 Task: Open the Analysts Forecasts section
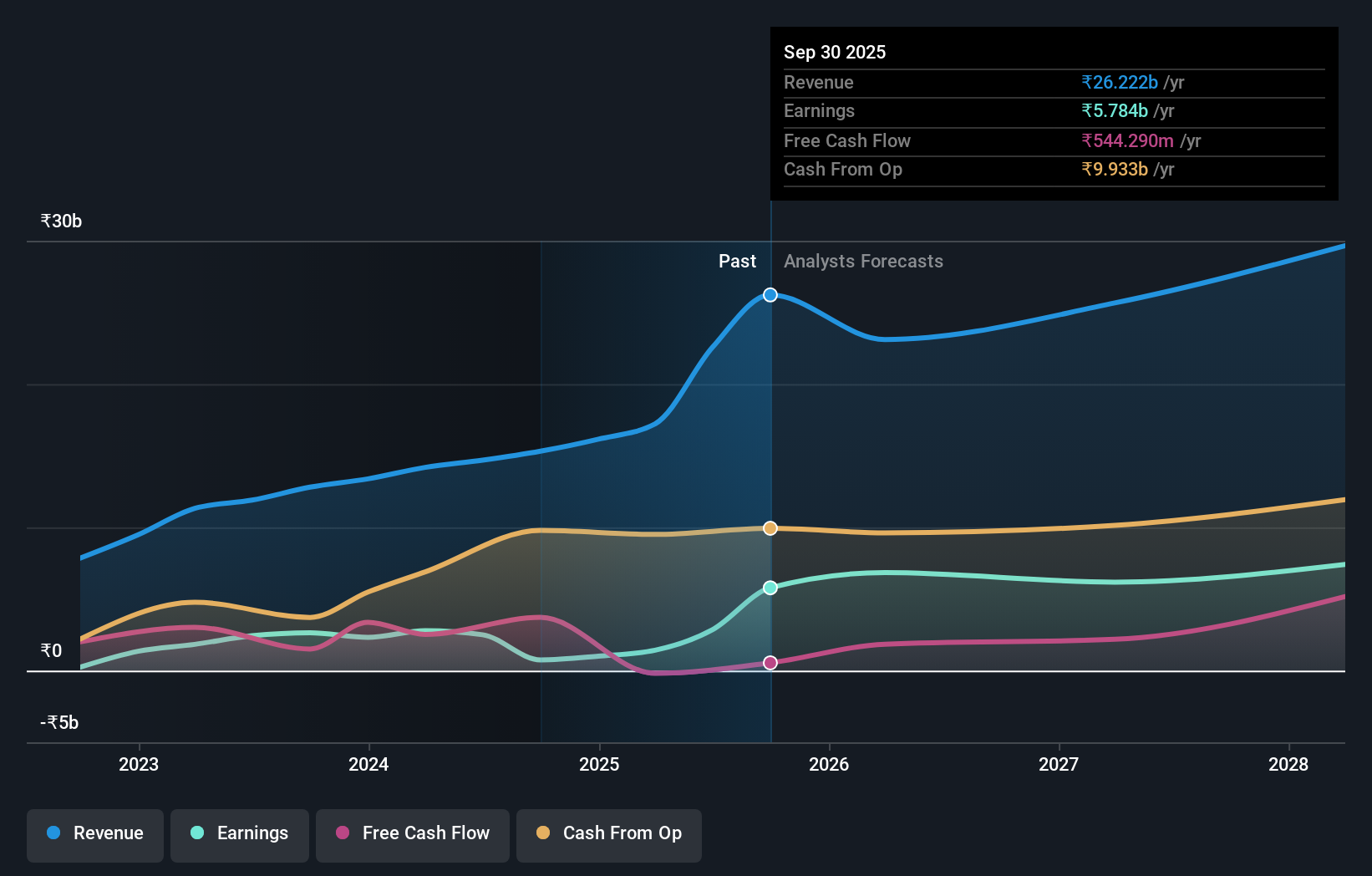click(x=863, y=261)
